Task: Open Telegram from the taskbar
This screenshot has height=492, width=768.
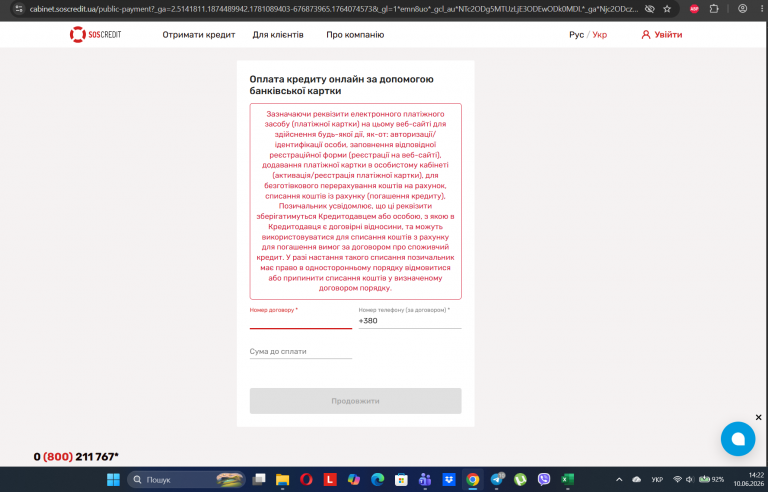Action: [497, 479]
